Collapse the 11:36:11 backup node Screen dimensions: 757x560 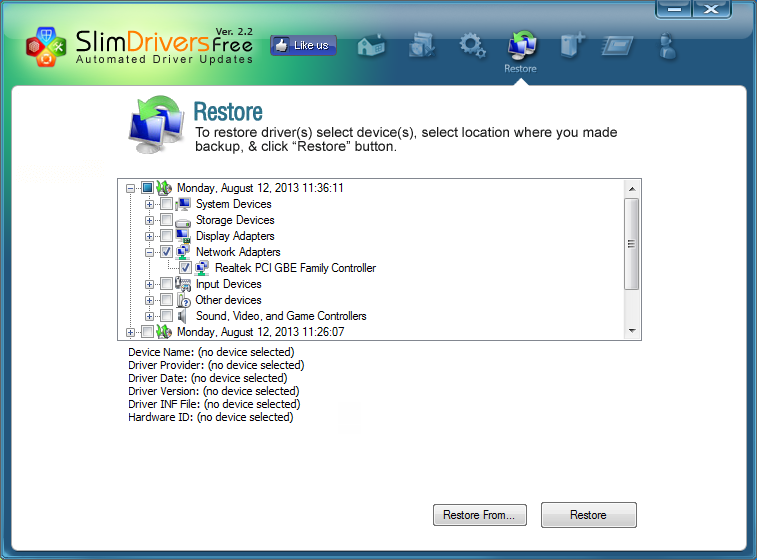pyautogui.click(x=130, y=188)
